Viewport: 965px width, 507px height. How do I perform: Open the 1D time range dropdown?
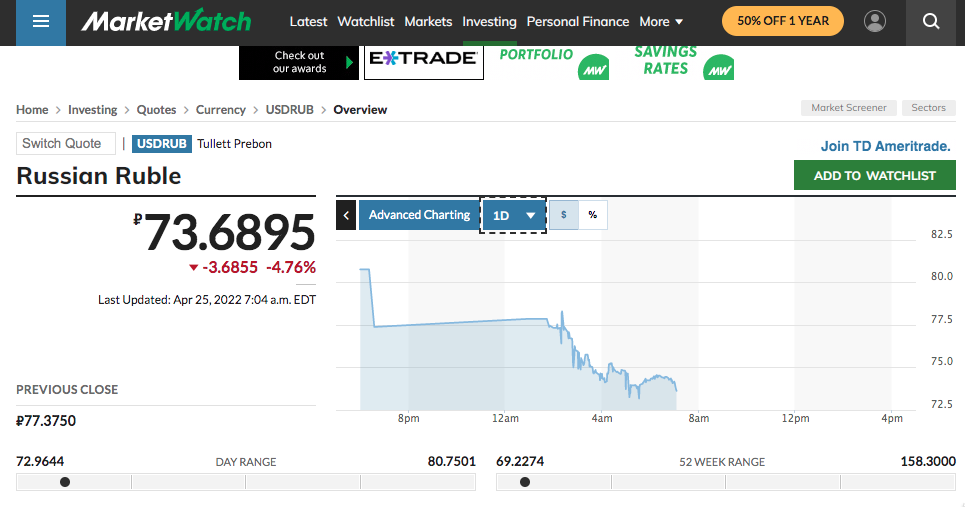pos(514,215)
